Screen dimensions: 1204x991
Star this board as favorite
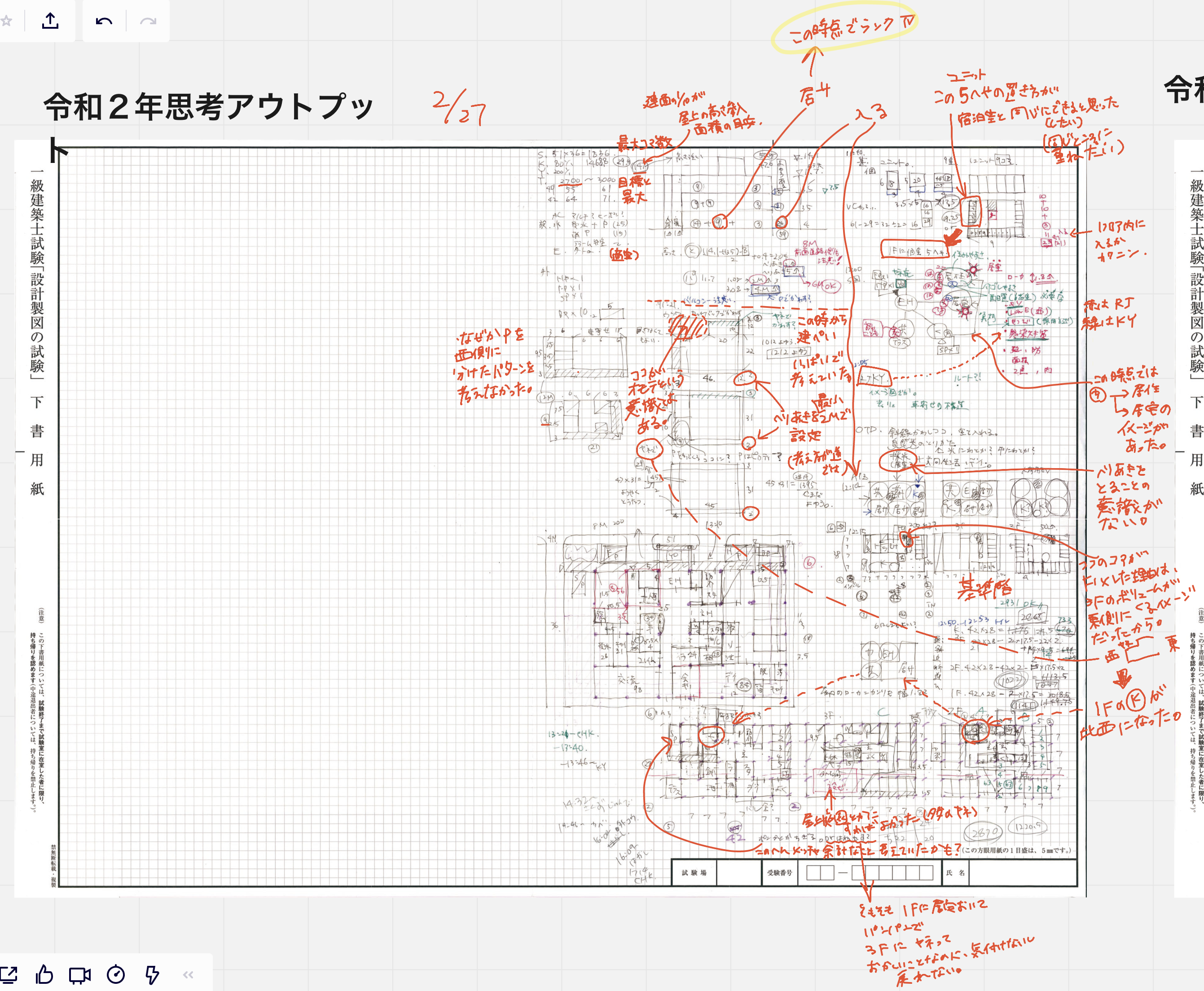tap(6, 22)
